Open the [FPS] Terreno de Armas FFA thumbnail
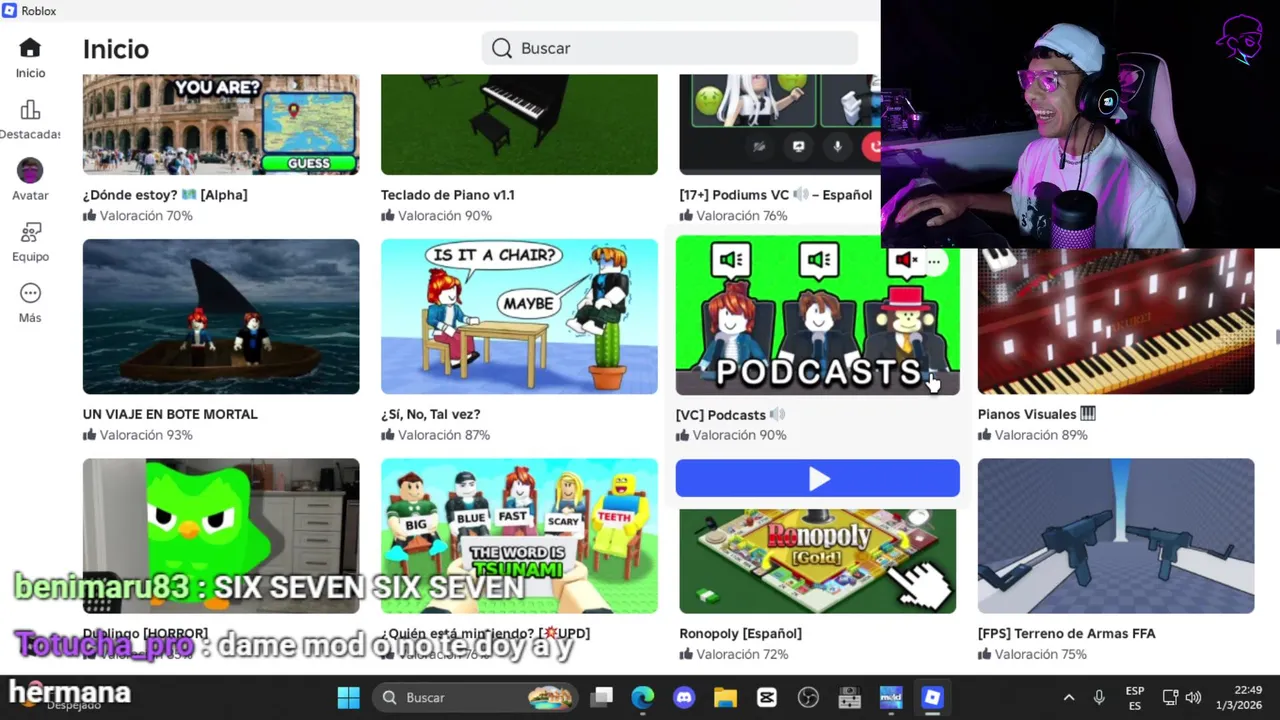Screen dimensions: 1280x720 [x=1116, y=536]
